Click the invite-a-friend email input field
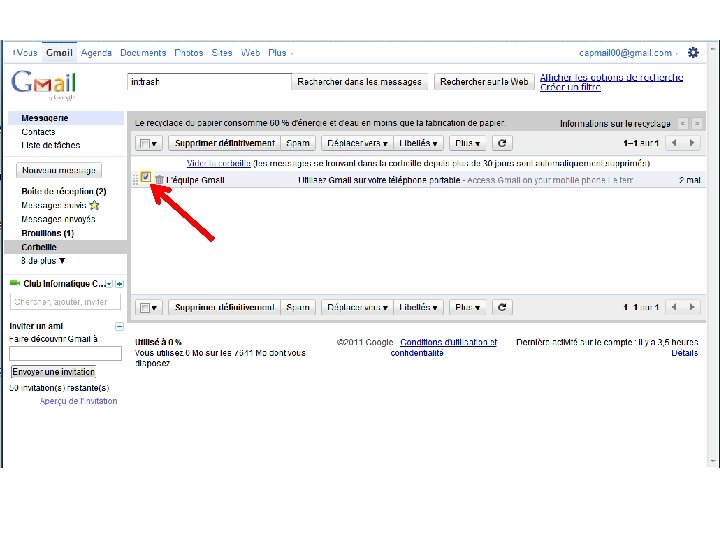The height and width of the screenshot is (540, 720). (x=65, y=354)
